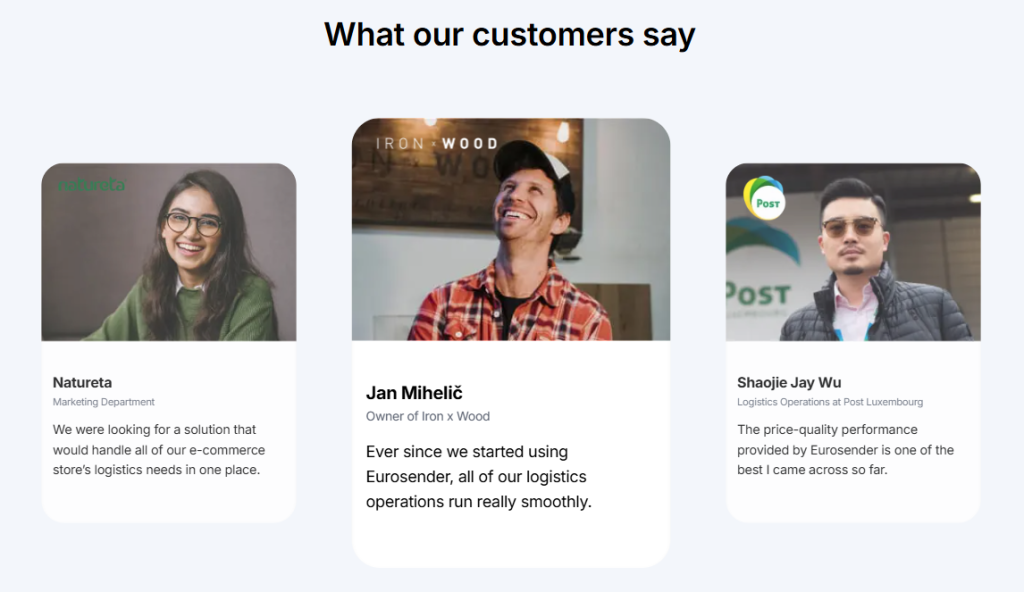Click Natureta's e-commerce logistics testimonial text
Viewport: 1024px width, 592px height.
click(159, 449)
